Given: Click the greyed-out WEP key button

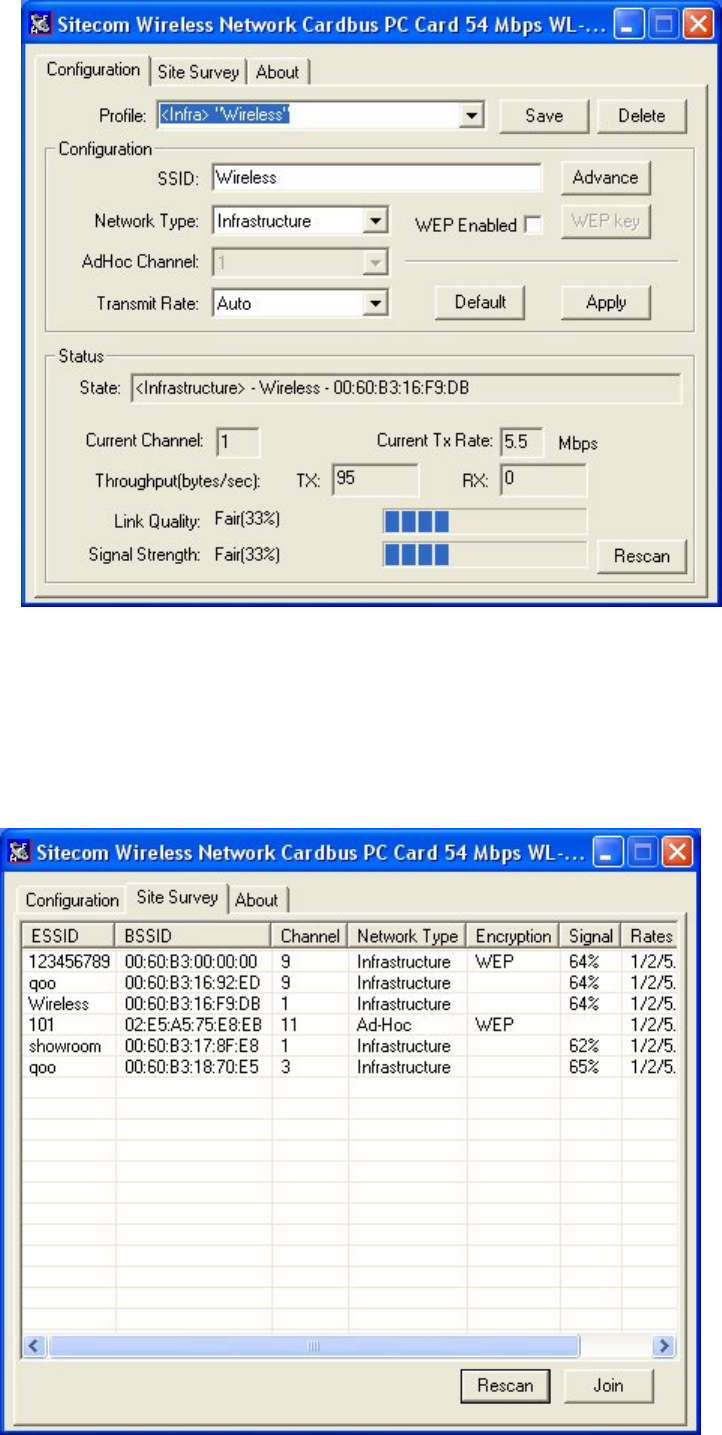Looking at the screenshot, I should (605, 221).
